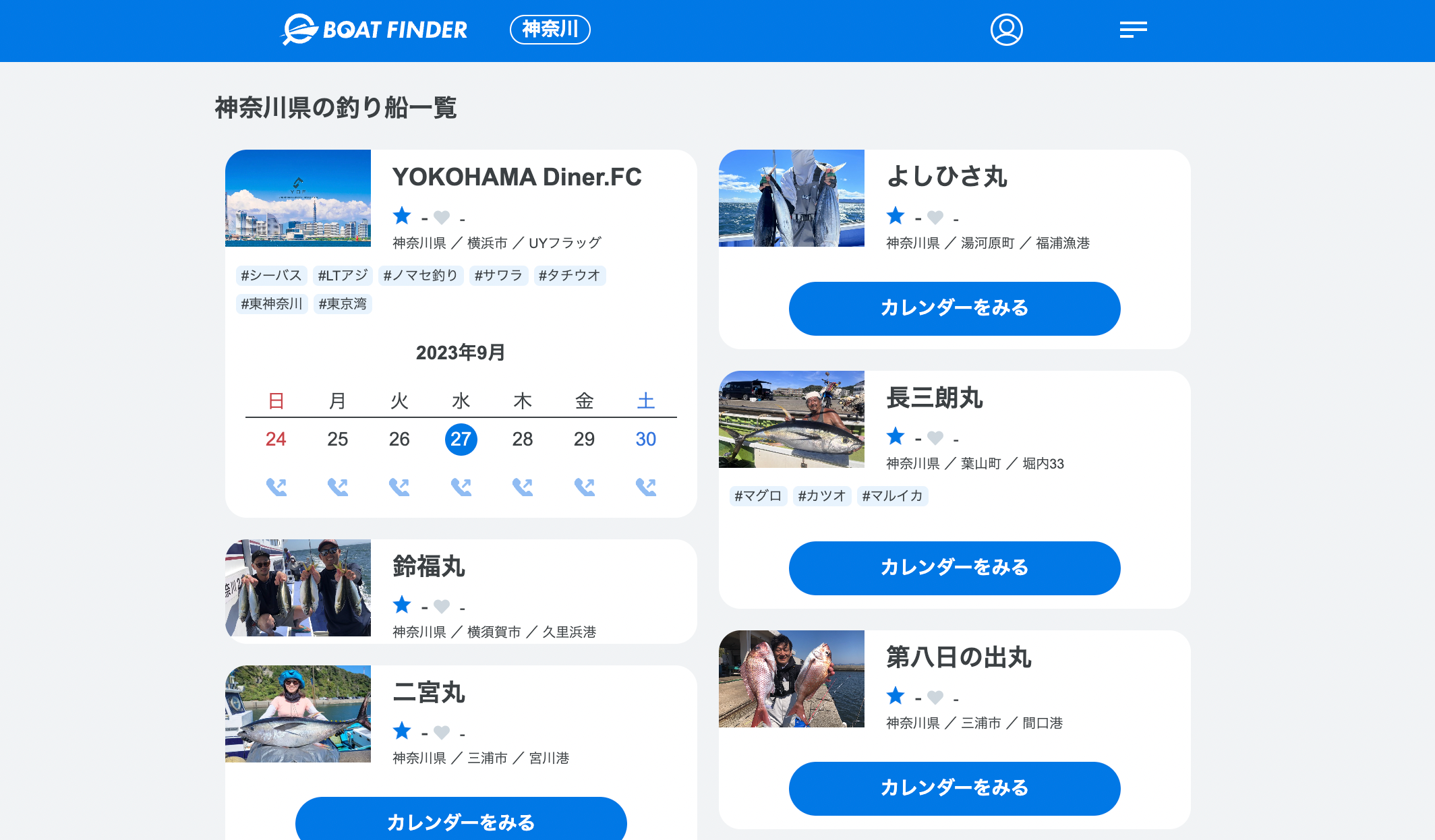Viewport: 1435px width, 840px height.
Task: Open the #シーバス hashtag link
Action: pyautogui.click(x=270, y=275)
